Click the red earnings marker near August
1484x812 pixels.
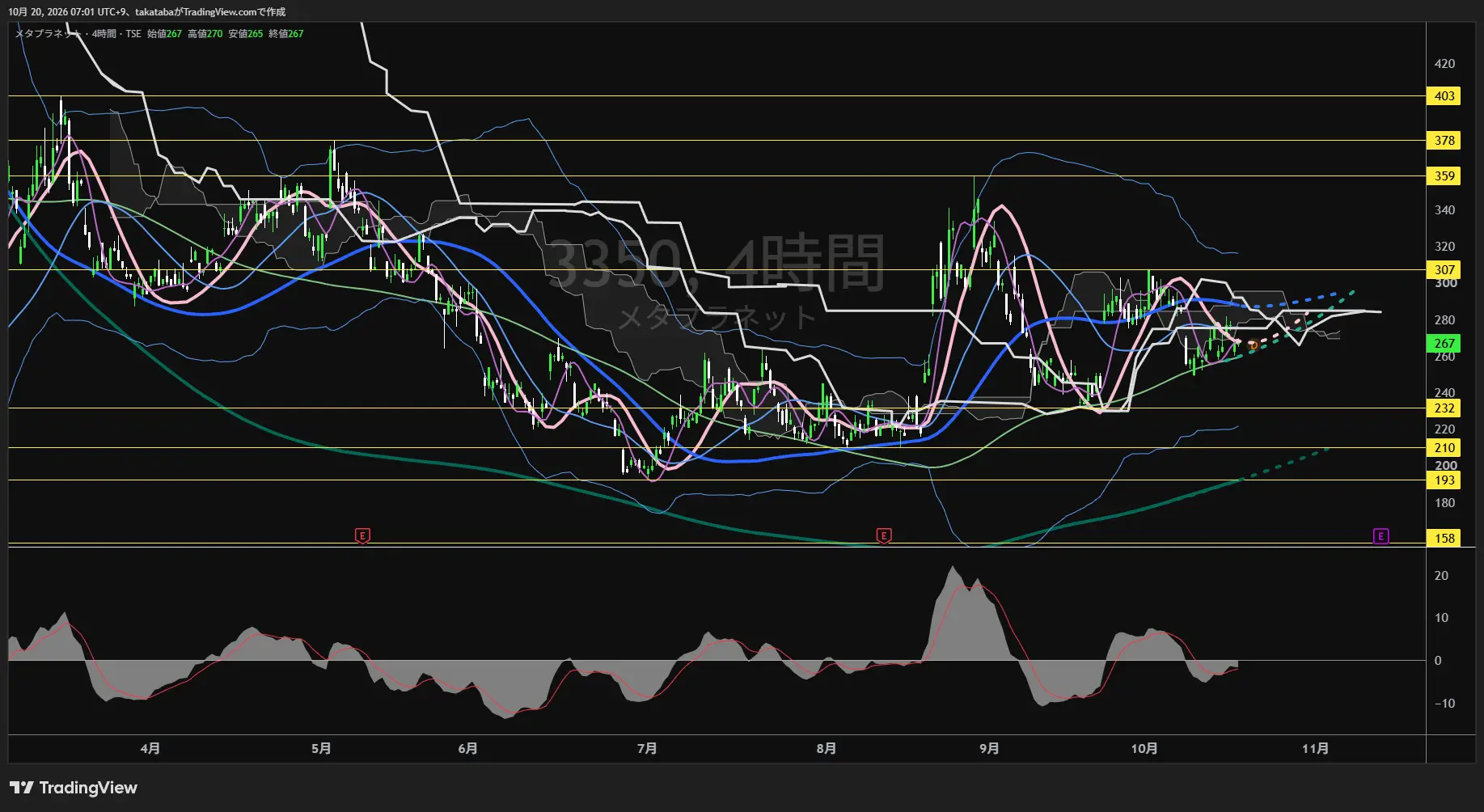884,535
